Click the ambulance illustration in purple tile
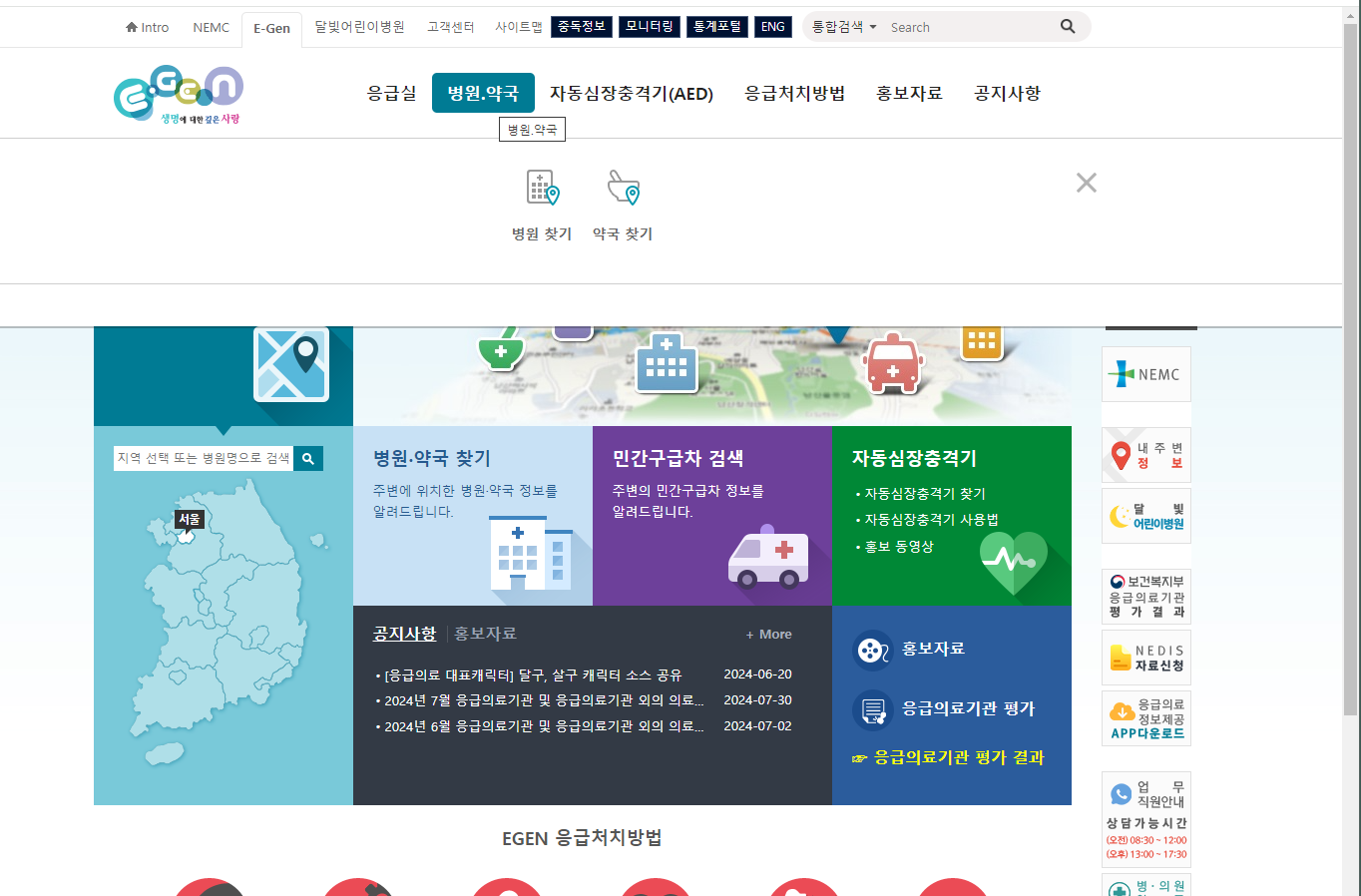Viewport: 1361px width, 896px height. (x=768, y=557)
